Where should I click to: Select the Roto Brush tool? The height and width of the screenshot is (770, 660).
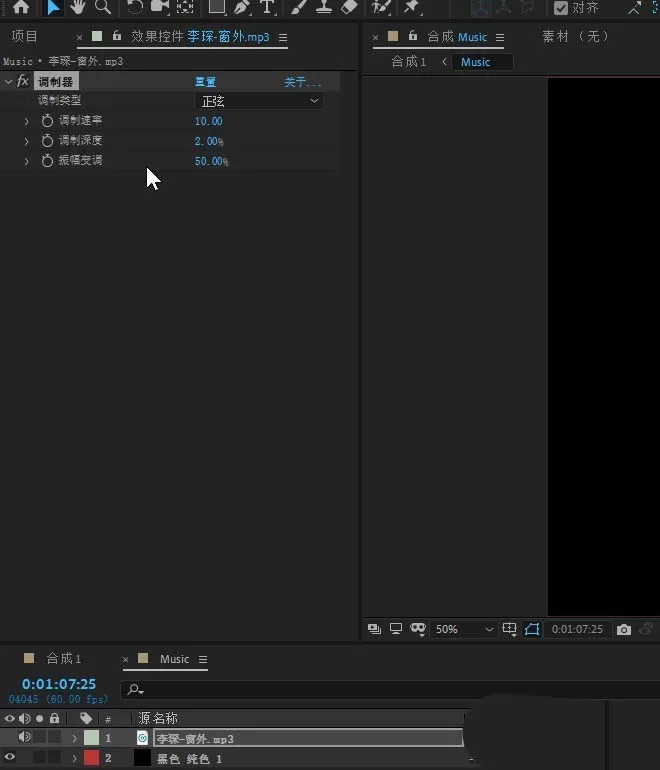point(381,7)
